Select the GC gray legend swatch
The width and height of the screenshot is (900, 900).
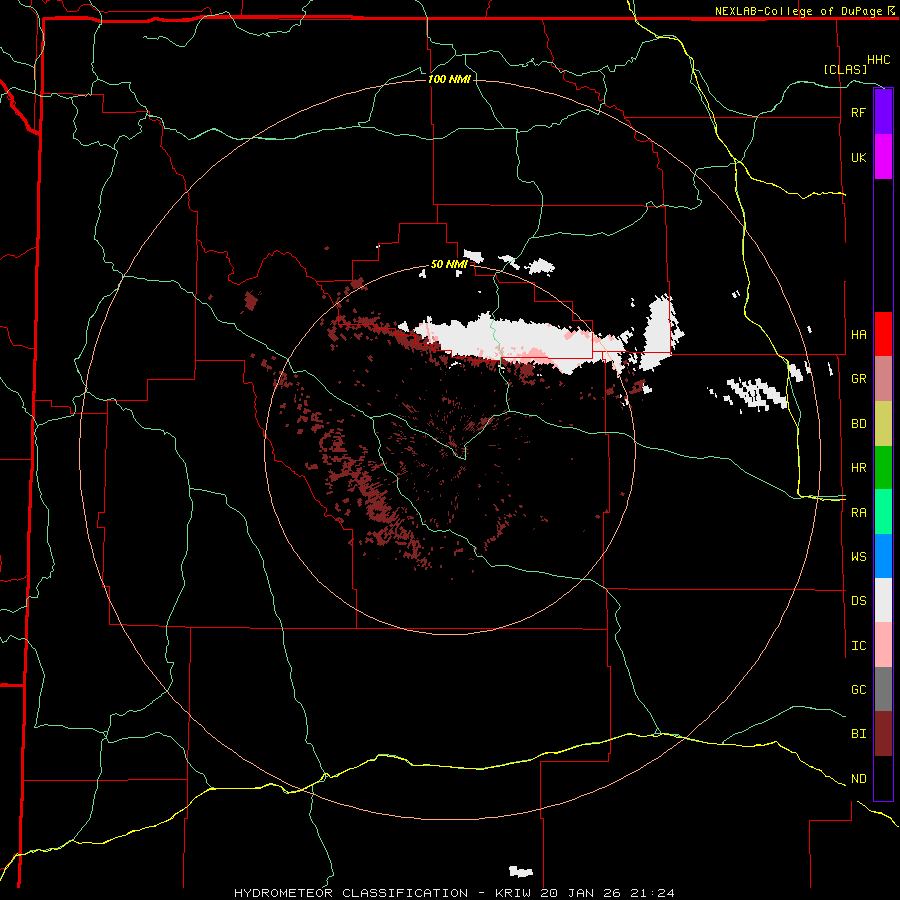(x=883, y=689)
